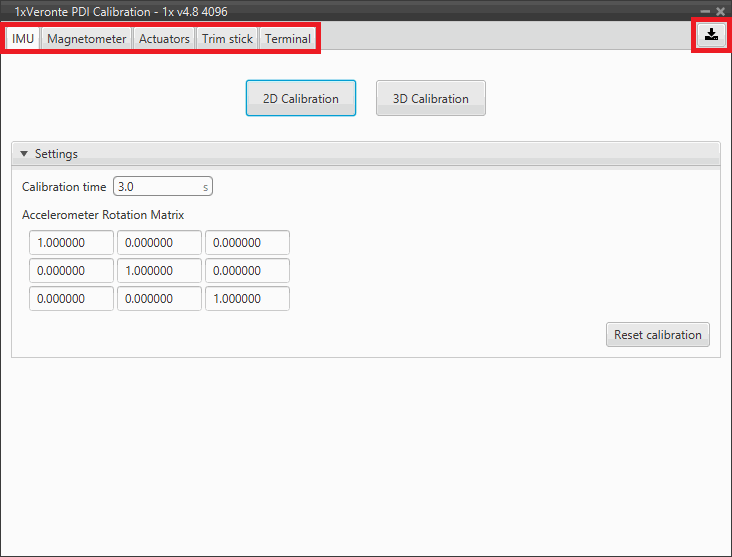732x557 pixels.
Task: Edit rotation matrix row 1 column 3
Action: point(247,243)
